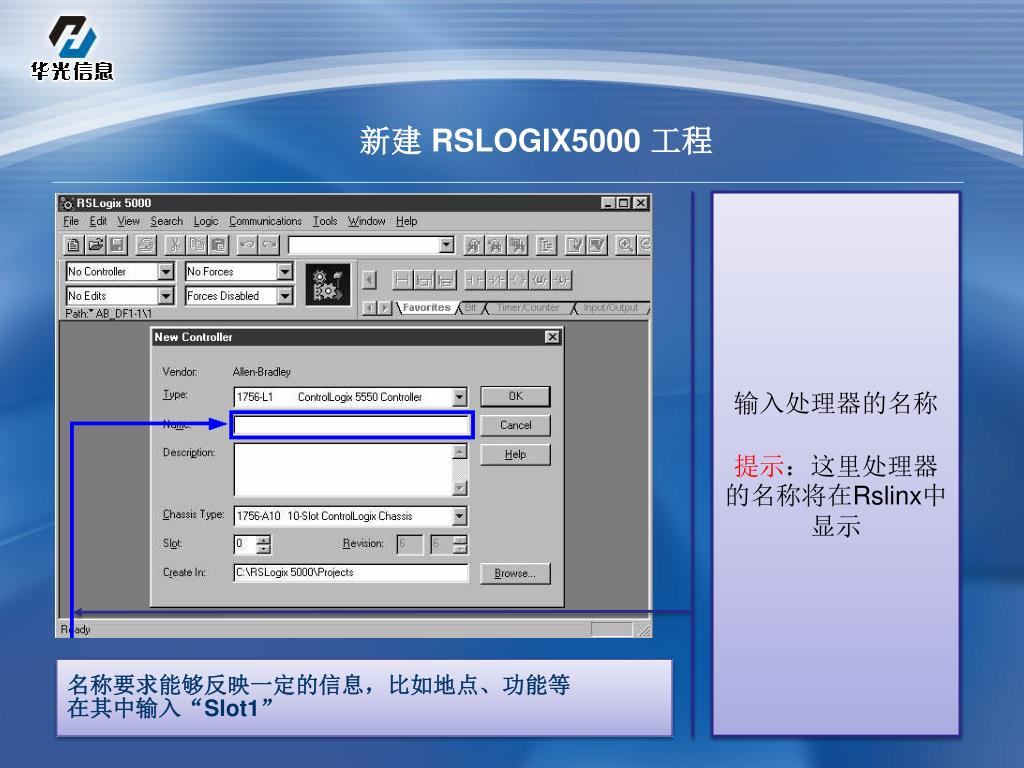Screen dimensions: 1024x768
Task: Click the Print toolbar icon
Action: [x=146, y=245]
